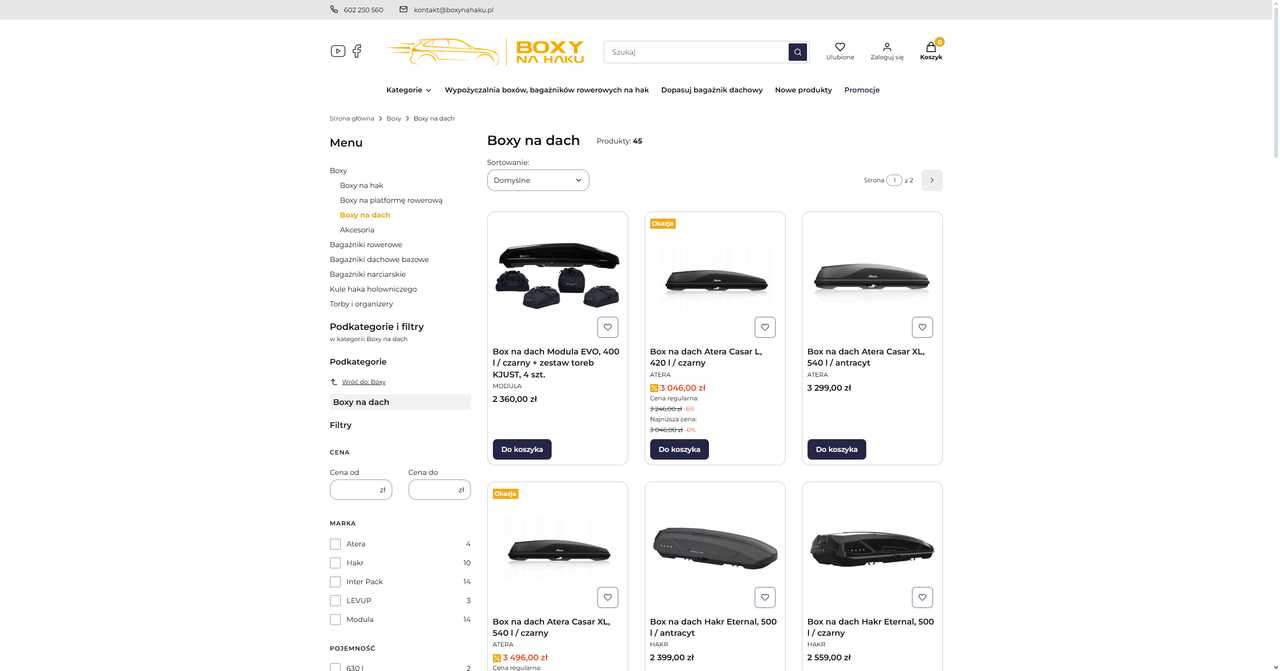This screenshot has height=671, width=1280.
Task: Click the search magnifier button
Action: (x=797, y=52)
